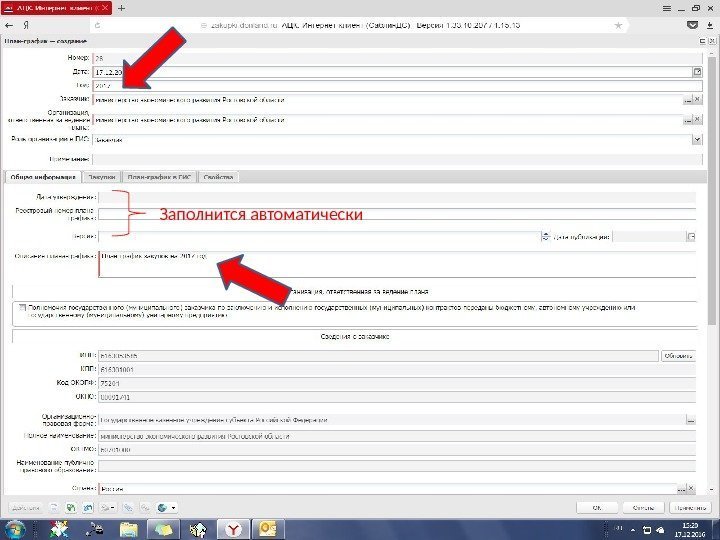This screenshot has height=540, width=720.
Task: Go back with the browser back arrow
Action: click(x=9, y=26)
